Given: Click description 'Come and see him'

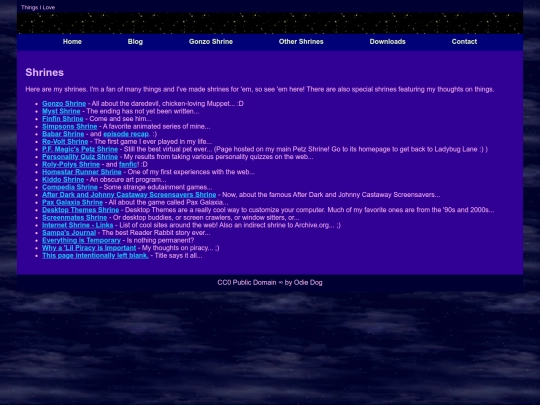Looking at the screenshot, I should coord(120,119).
